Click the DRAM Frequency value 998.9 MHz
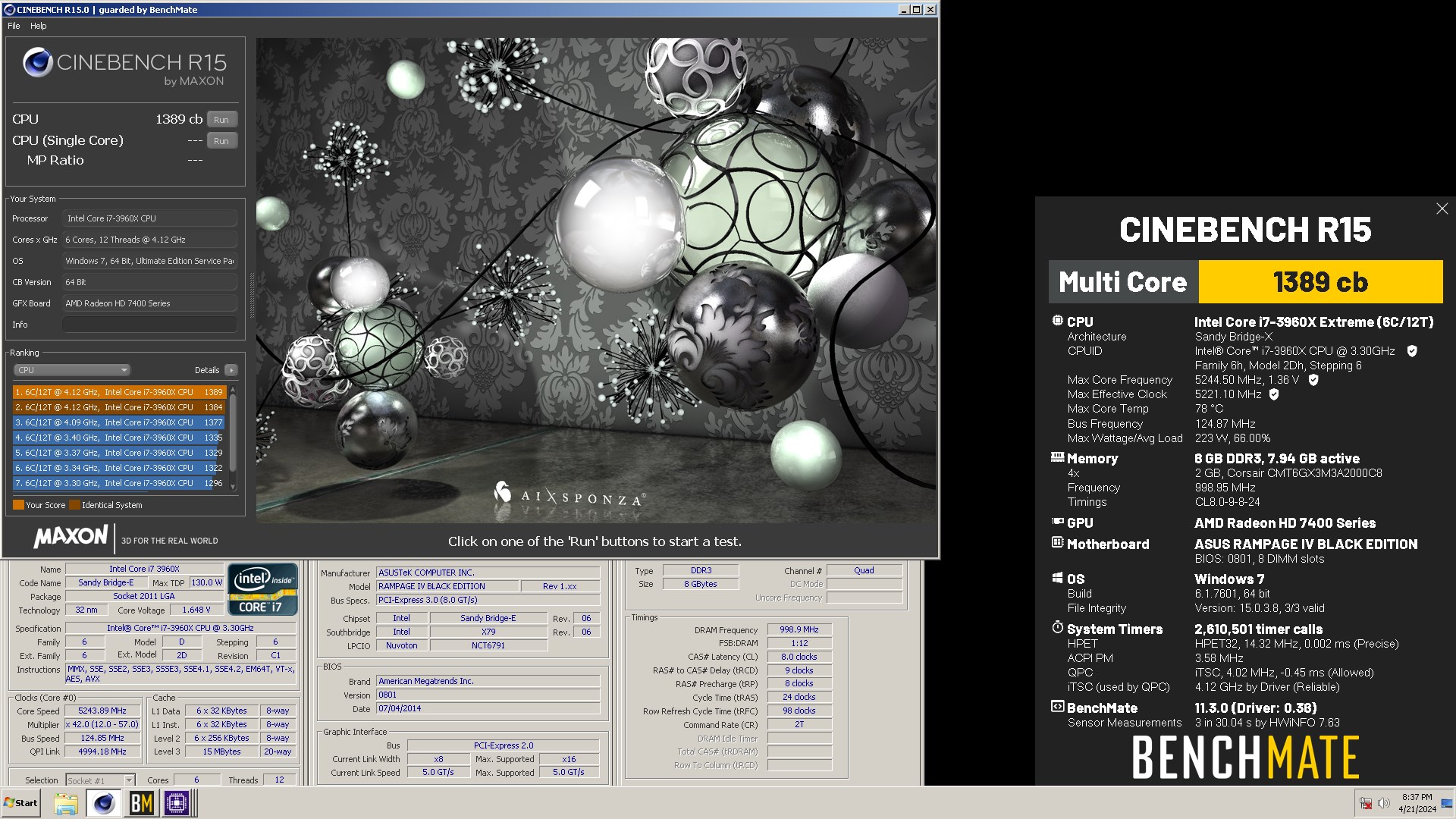 click(x=799, y=629)
